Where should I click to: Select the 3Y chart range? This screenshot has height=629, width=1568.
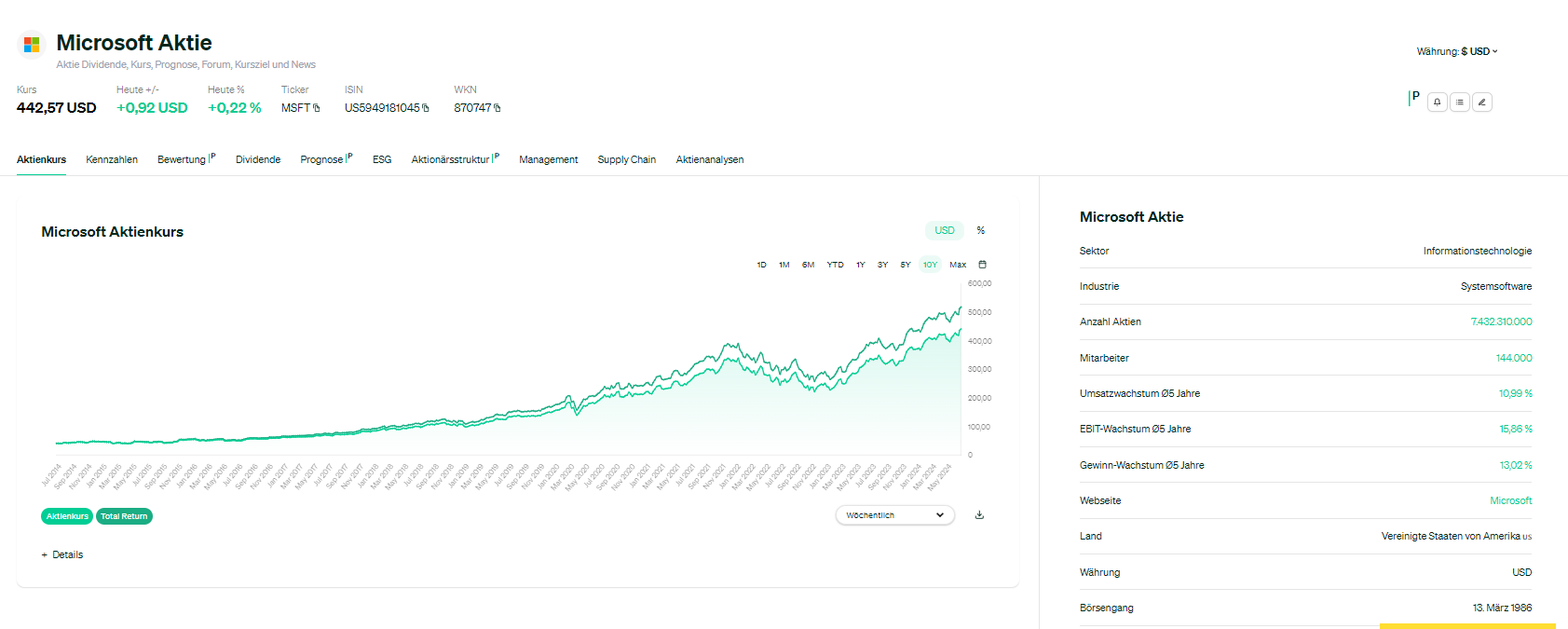click(x=882, y=265)
